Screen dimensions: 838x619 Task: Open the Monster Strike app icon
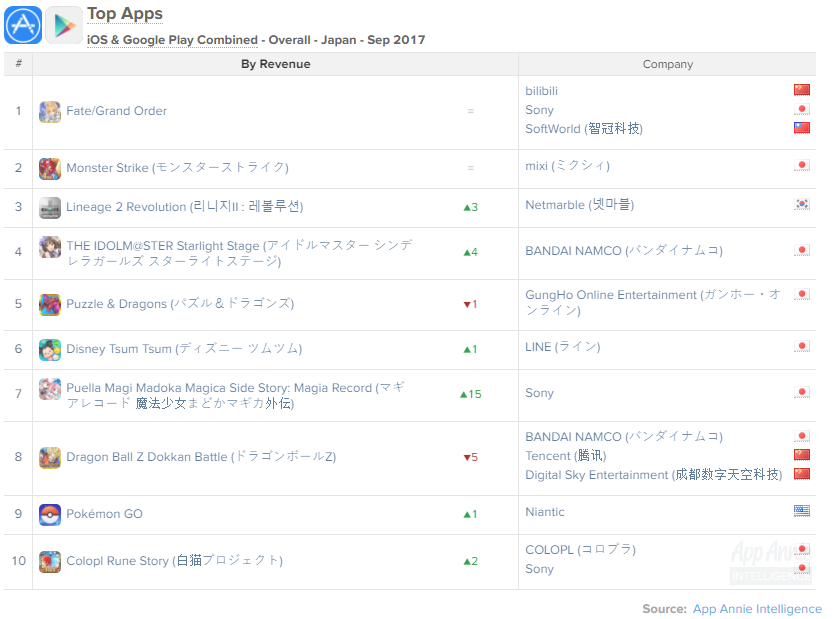50,168
